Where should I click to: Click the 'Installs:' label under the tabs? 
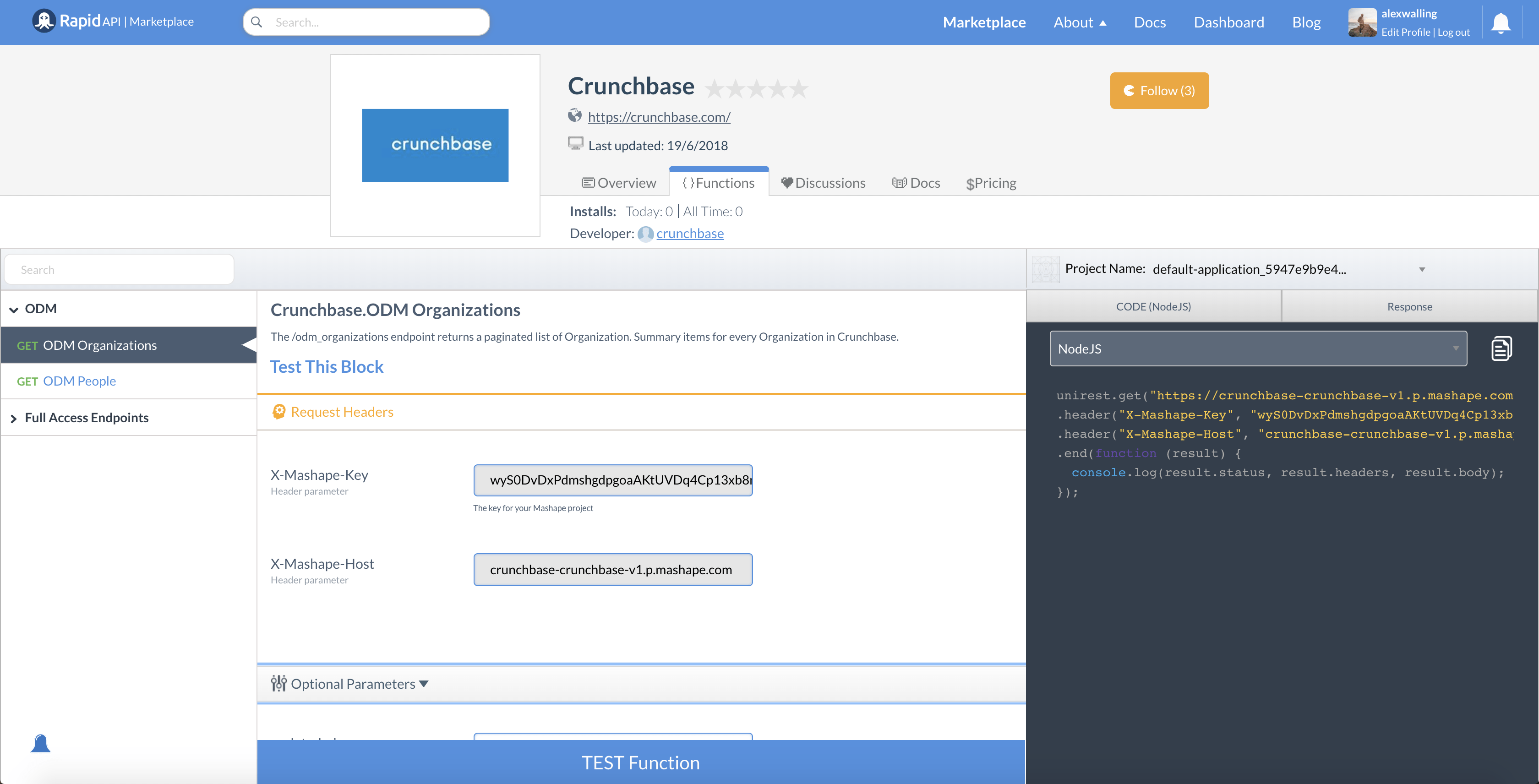coord(593,212)
